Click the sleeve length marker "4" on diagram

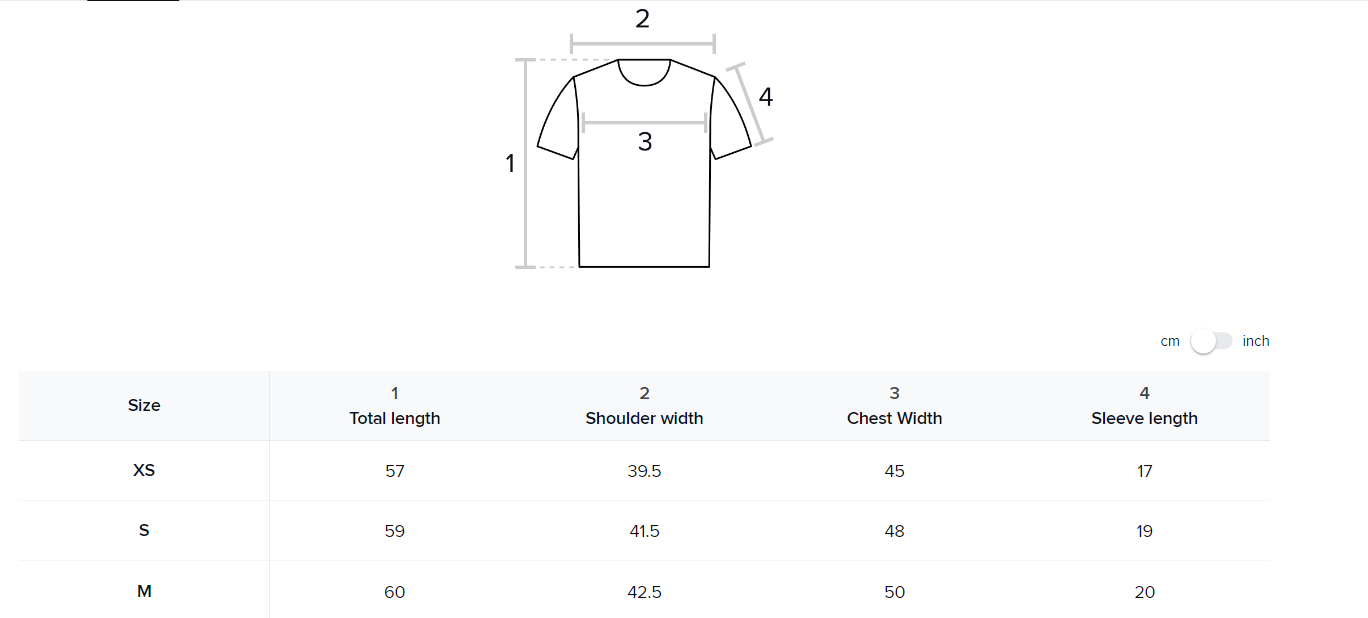tap(766, 98)
